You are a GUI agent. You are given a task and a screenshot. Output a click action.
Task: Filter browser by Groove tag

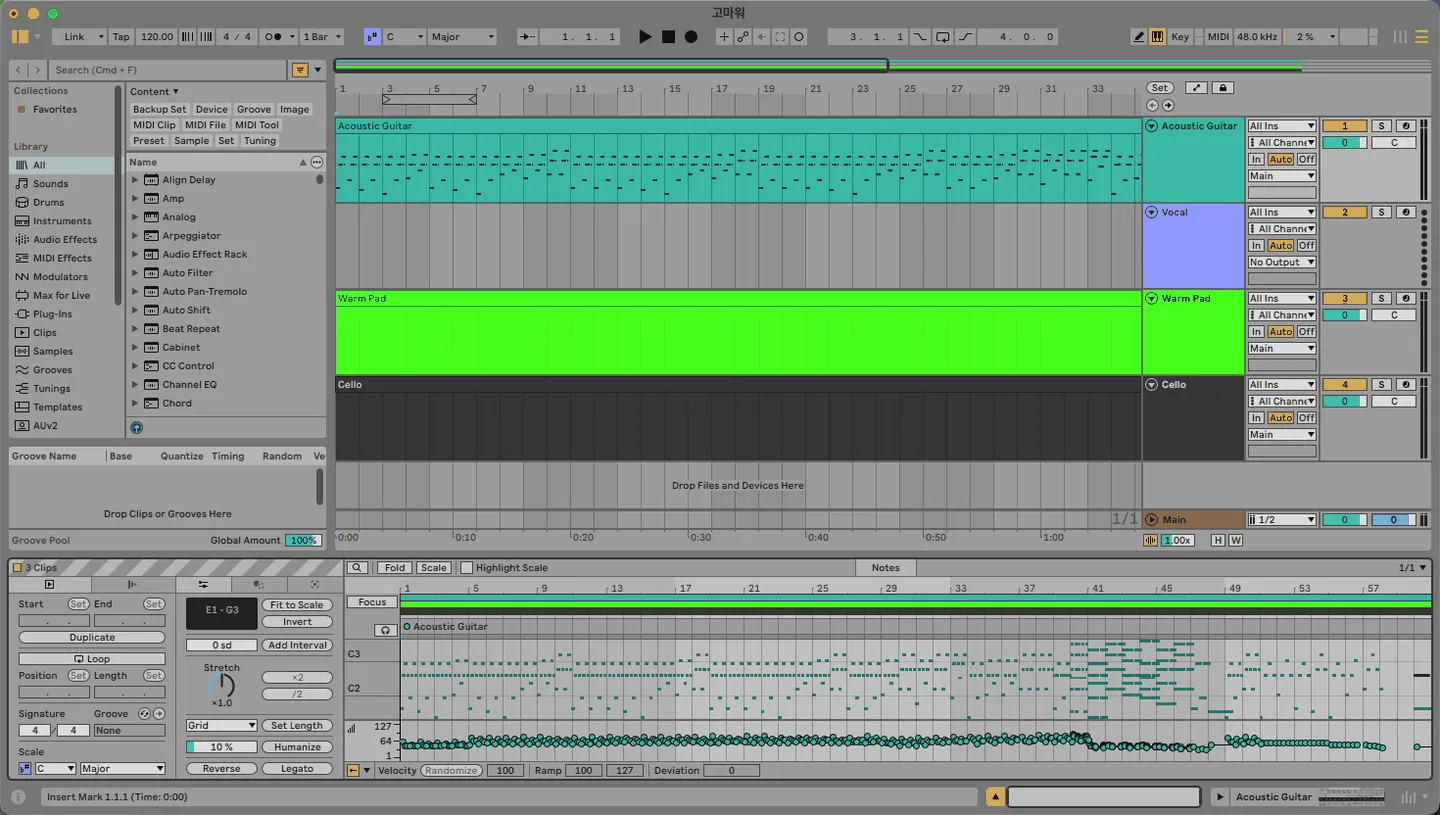pos(254,109)
